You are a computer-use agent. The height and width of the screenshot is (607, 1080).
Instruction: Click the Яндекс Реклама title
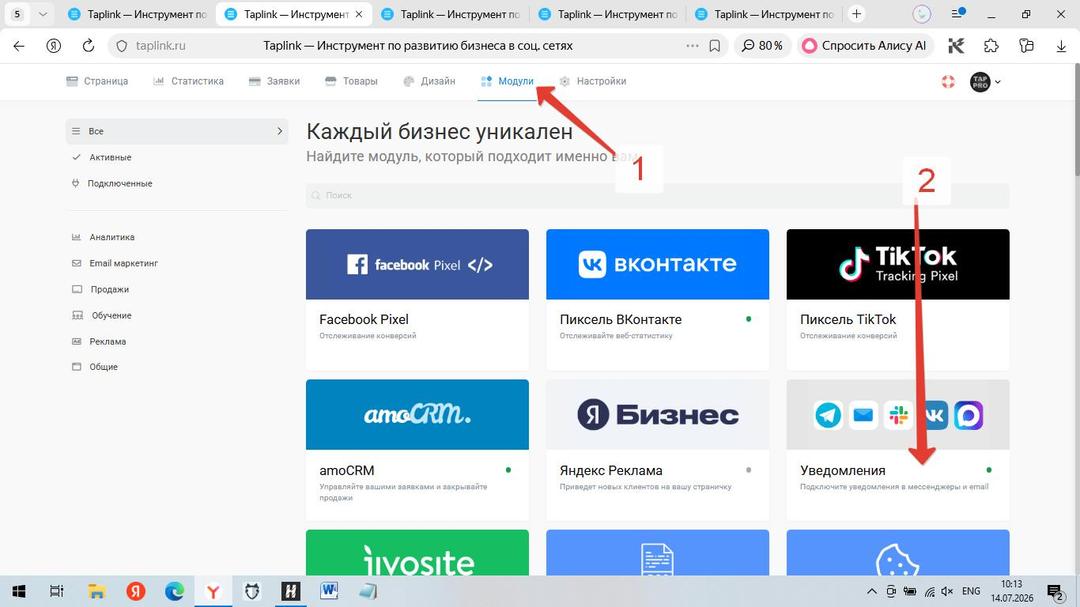(611, 471)
